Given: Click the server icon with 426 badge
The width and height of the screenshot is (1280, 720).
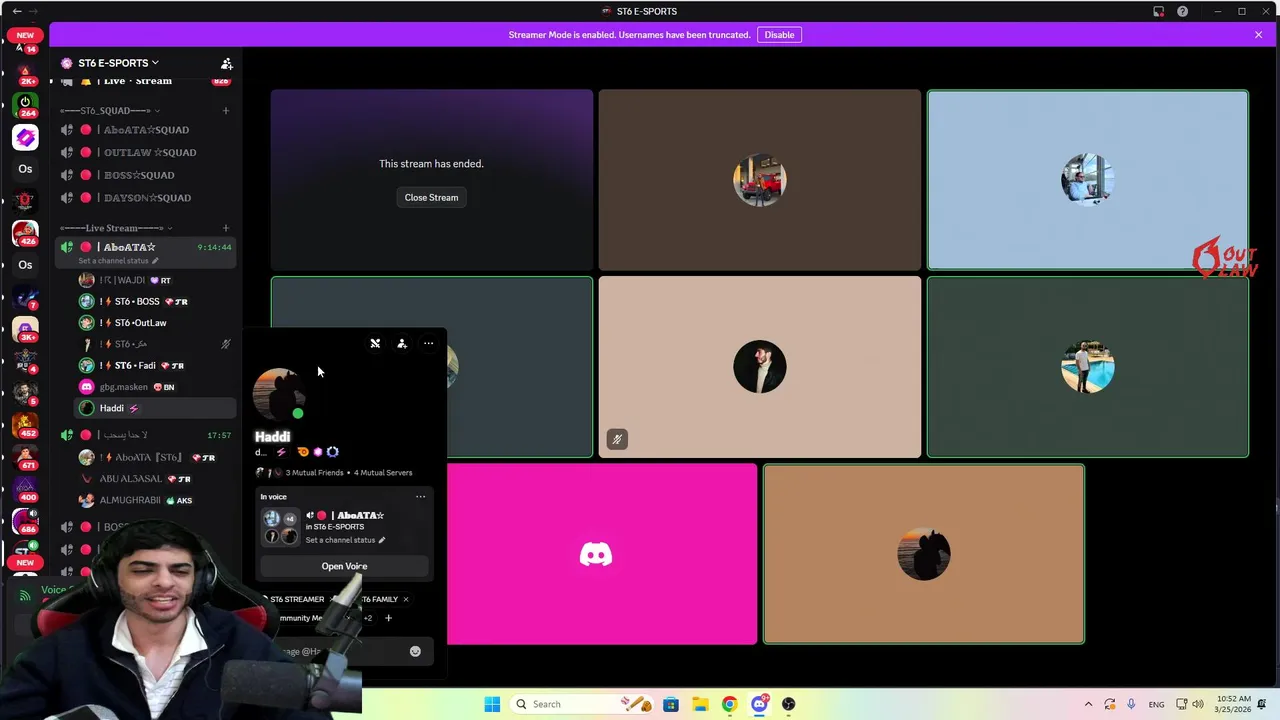Looking at the screenshot, I should [x=25, y=234].
